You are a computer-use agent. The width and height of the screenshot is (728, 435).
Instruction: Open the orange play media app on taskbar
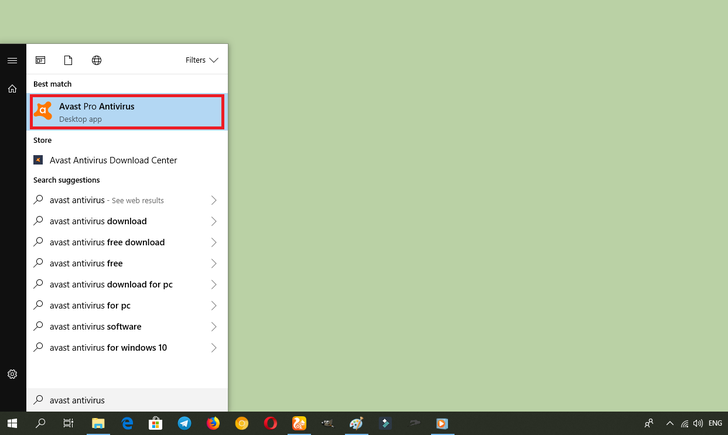(x=442, y=423)
